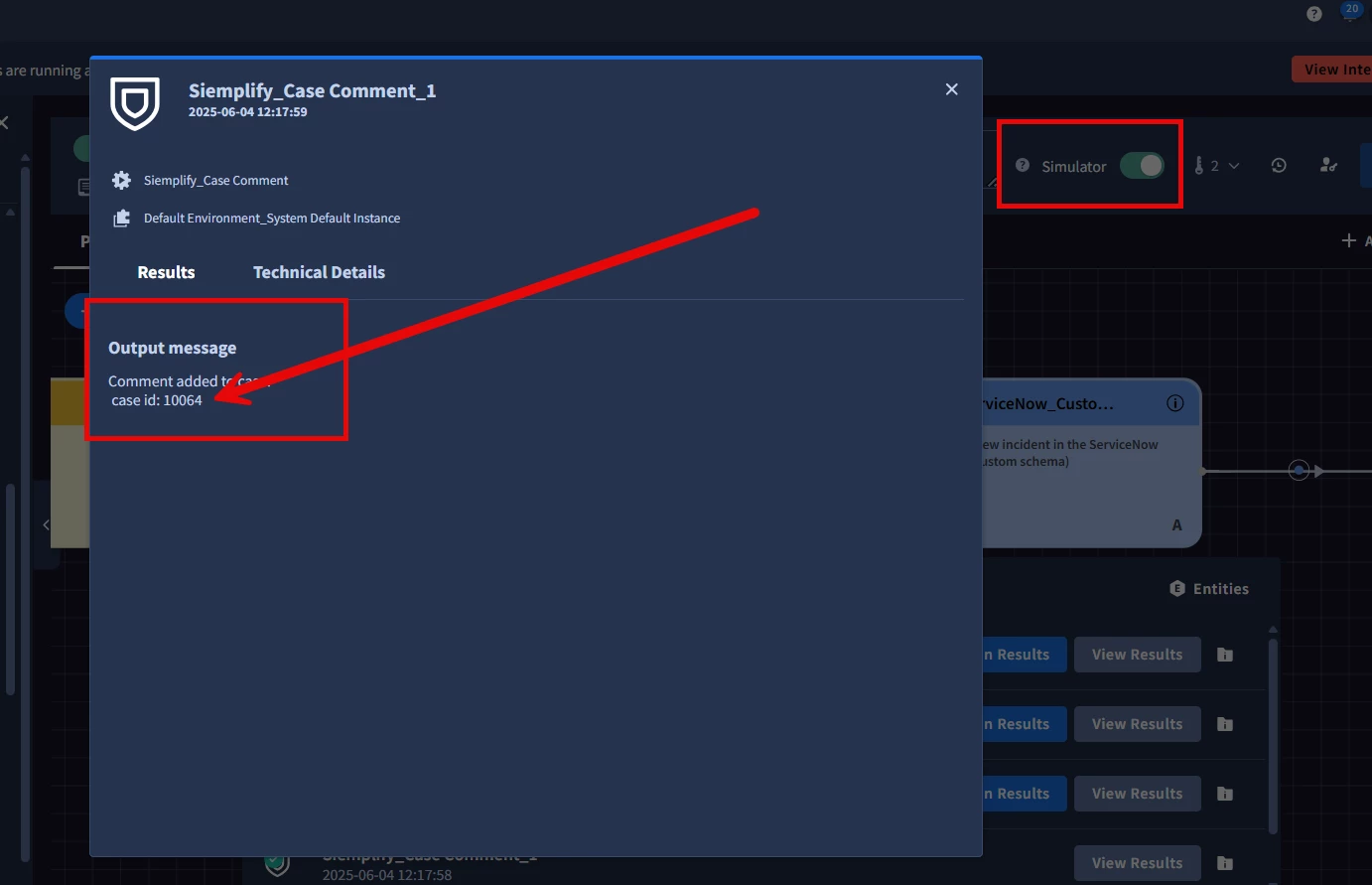Viewport: 1372px width, 885px height.
Task: Click View Results in the third row
Action: [1138, 794]
